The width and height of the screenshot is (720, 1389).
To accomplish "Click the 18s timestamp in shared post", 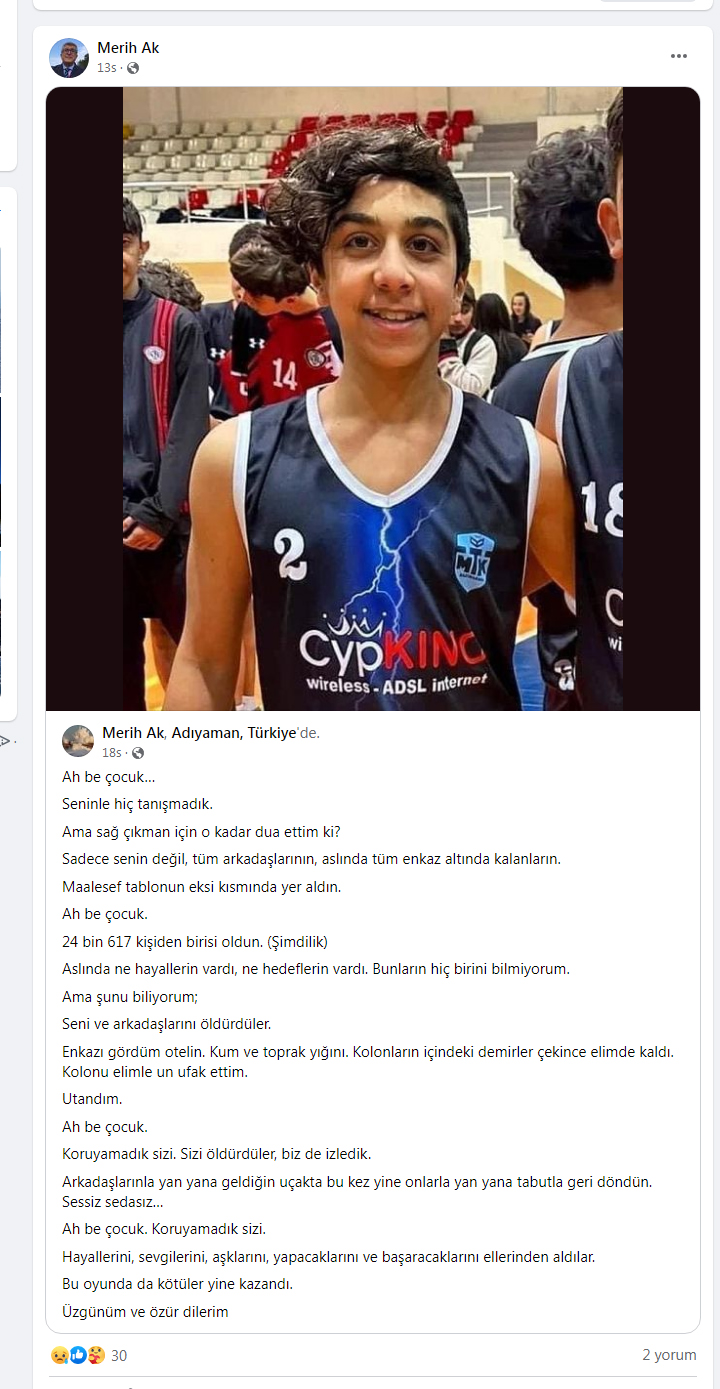I will coord(111,753).
